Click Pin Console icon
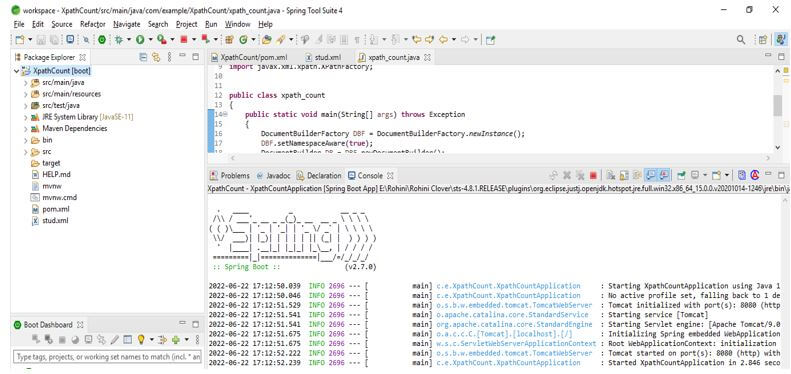Screen dimensions: 791x374 click(x=681, y=175)
